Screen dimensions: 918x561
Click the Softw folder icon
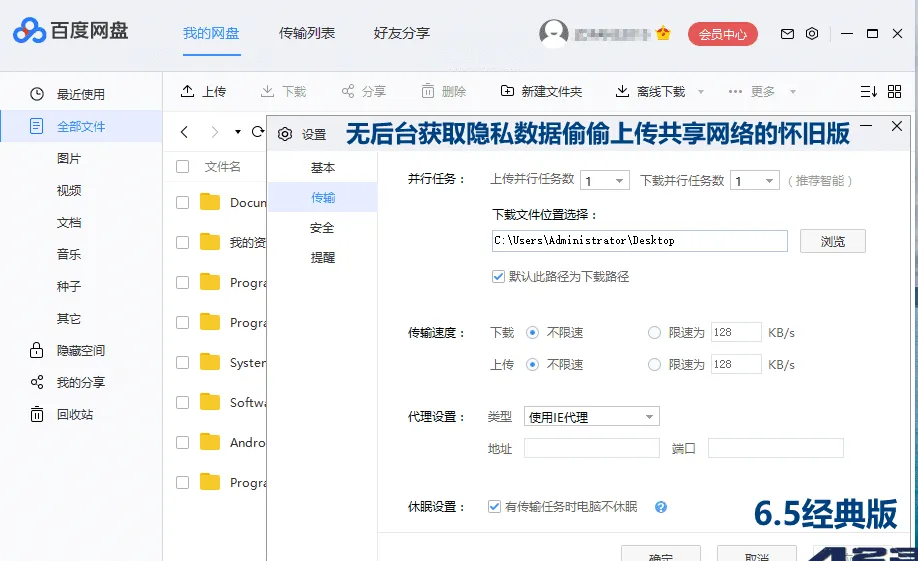[210, 402]
